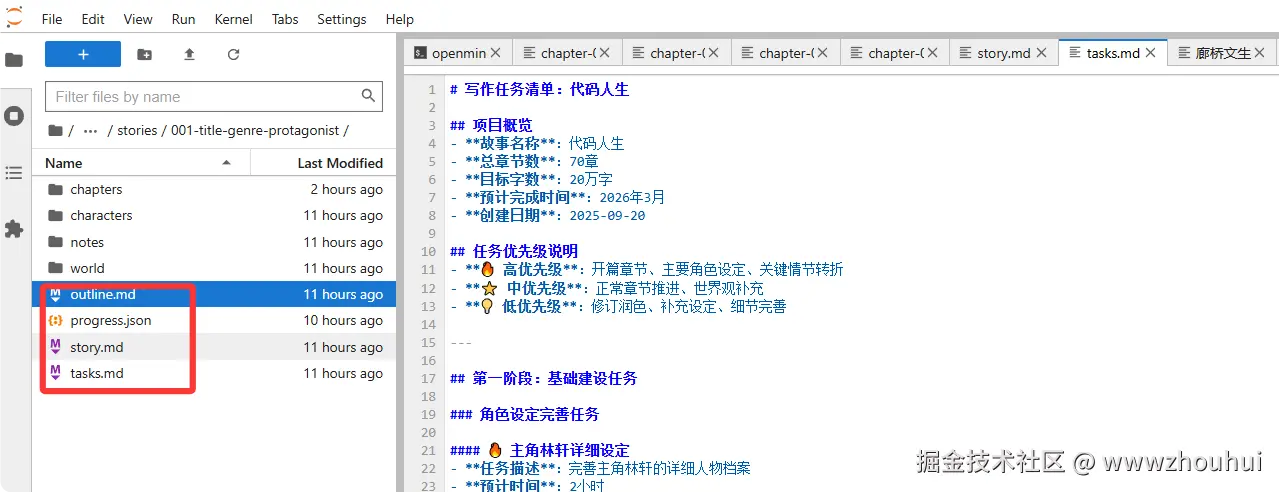The image size is (1279, 492).
Task: Open the Help menu
Action: 399,19
